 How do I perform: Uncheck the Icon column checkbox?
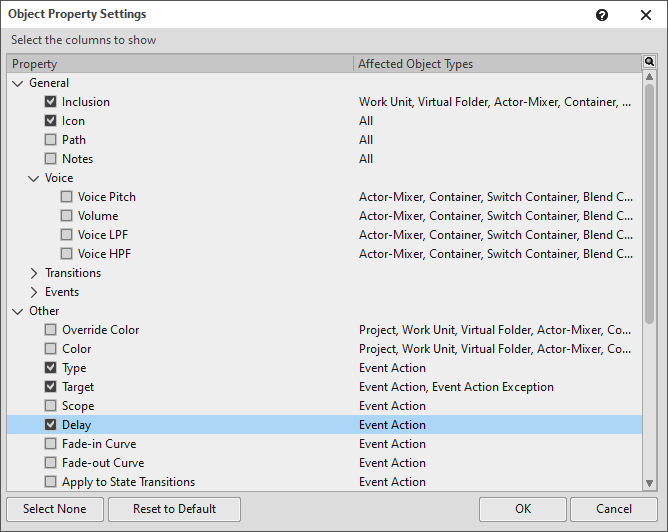pyautogui.click(x=51, y=121)
